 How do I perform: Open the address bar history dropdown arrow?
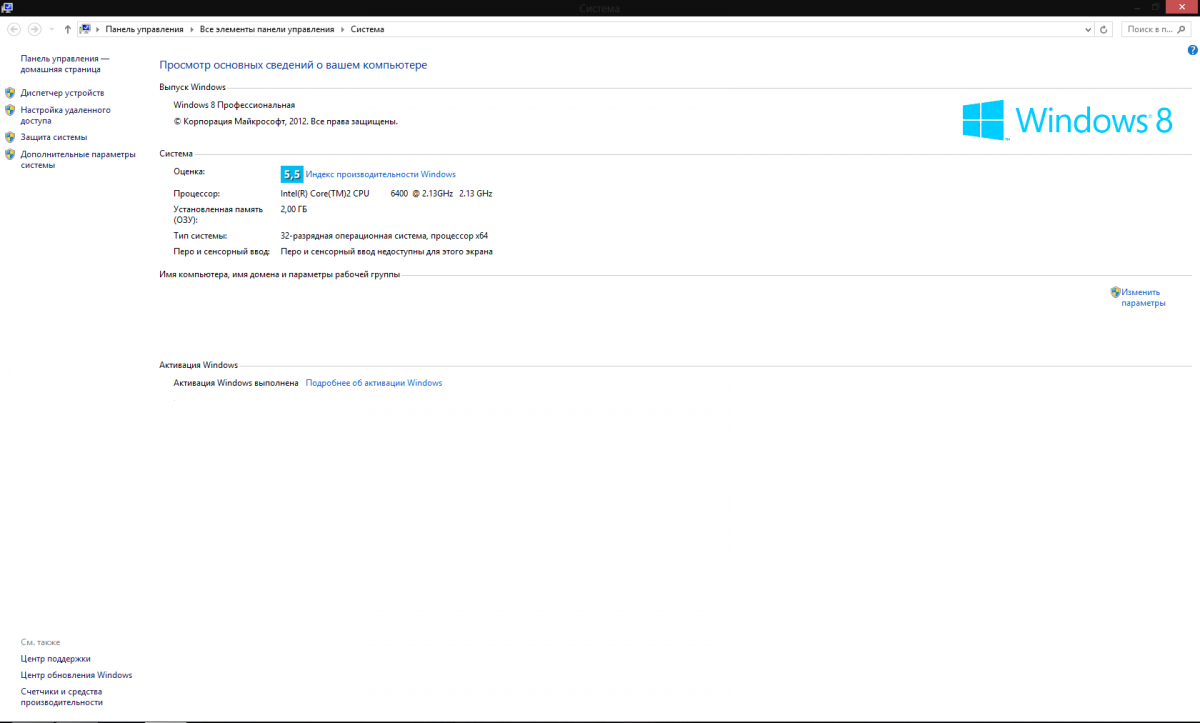click(1088, 30)
